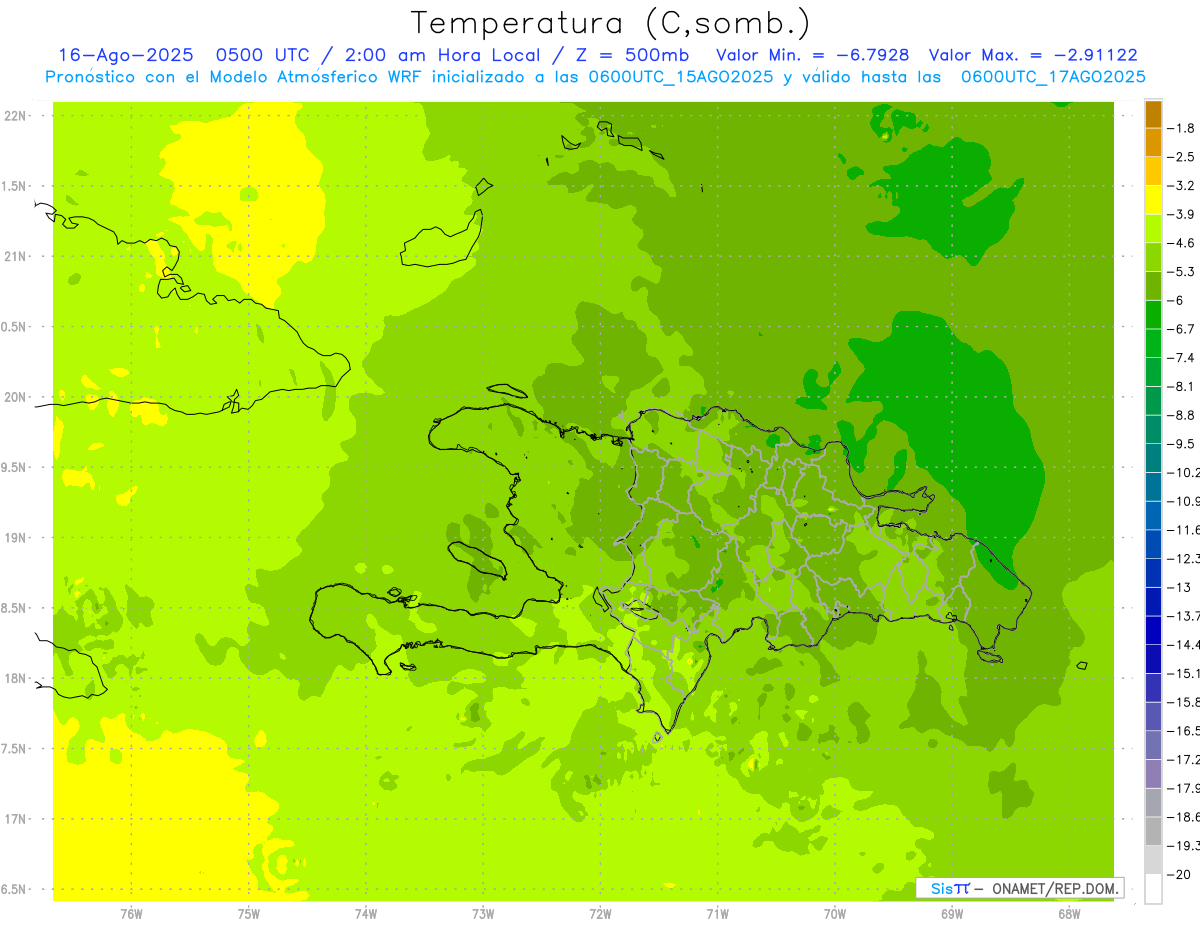Click 'Valor Max. = -2.91122' text

(1033, 55)
